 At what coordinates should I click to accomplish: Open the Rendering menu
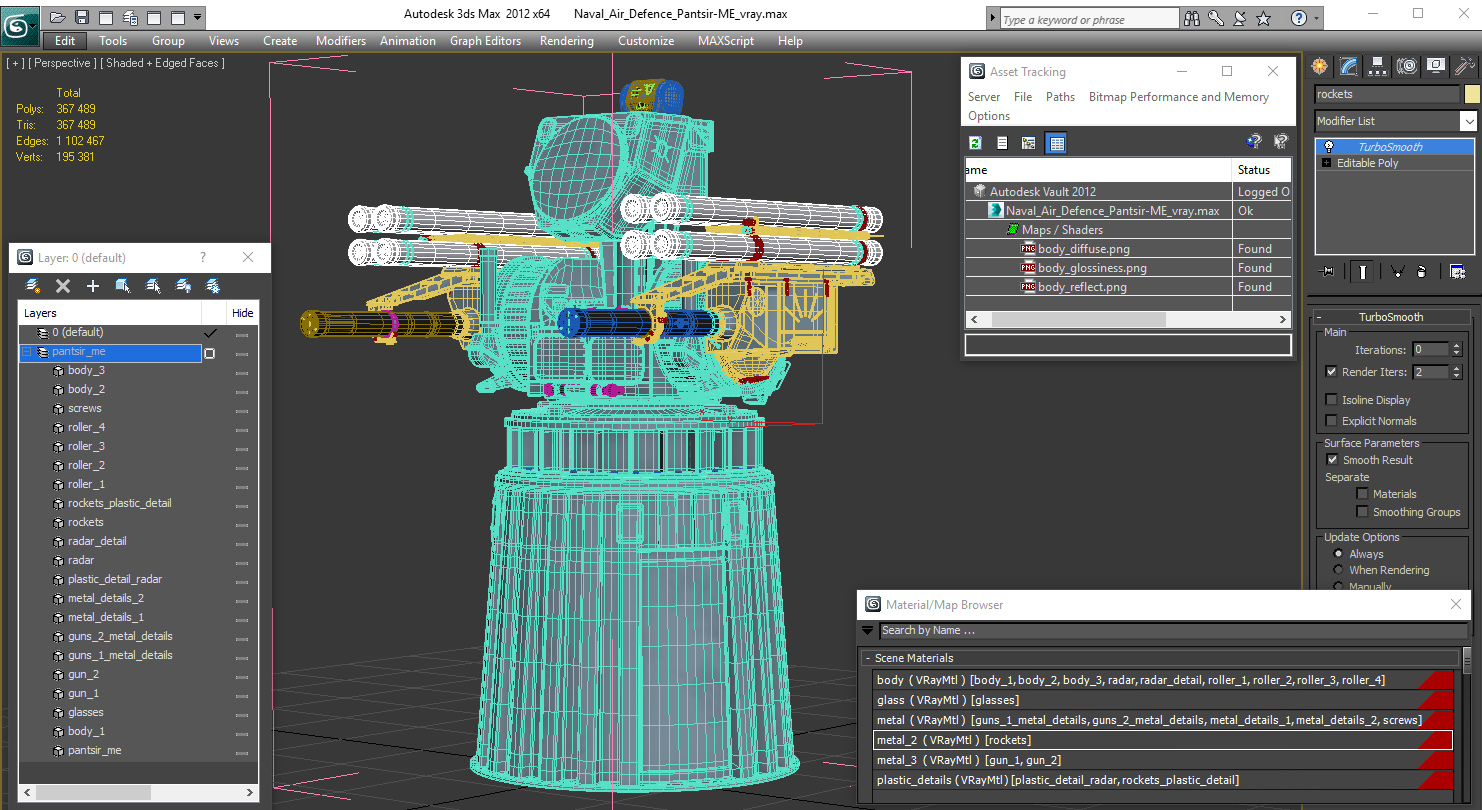(566, 41)
